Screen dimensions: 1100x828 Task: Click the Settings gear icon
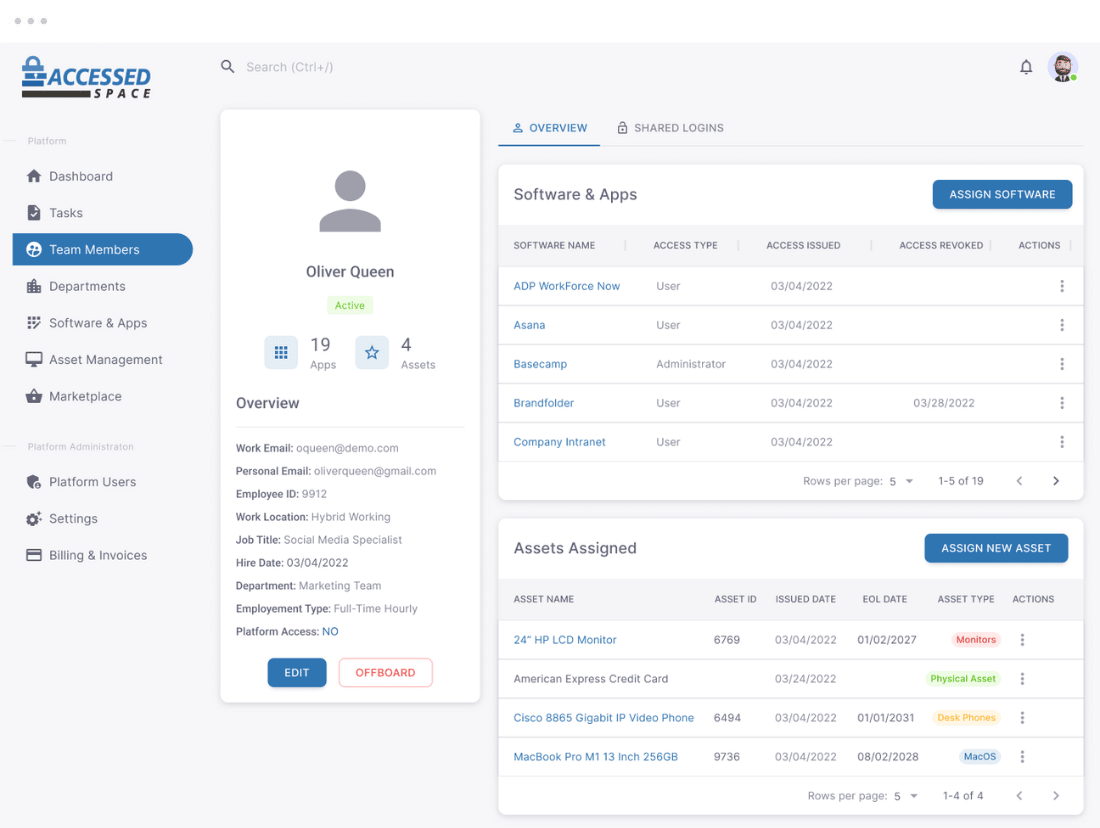click(x=34, y=519)
